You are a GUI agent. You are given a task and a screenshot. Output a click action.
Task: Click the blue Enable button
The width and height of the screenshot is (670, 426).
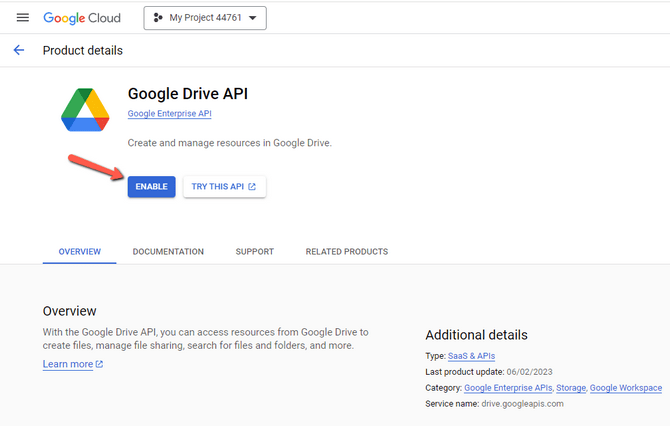[x=152, y=187]
